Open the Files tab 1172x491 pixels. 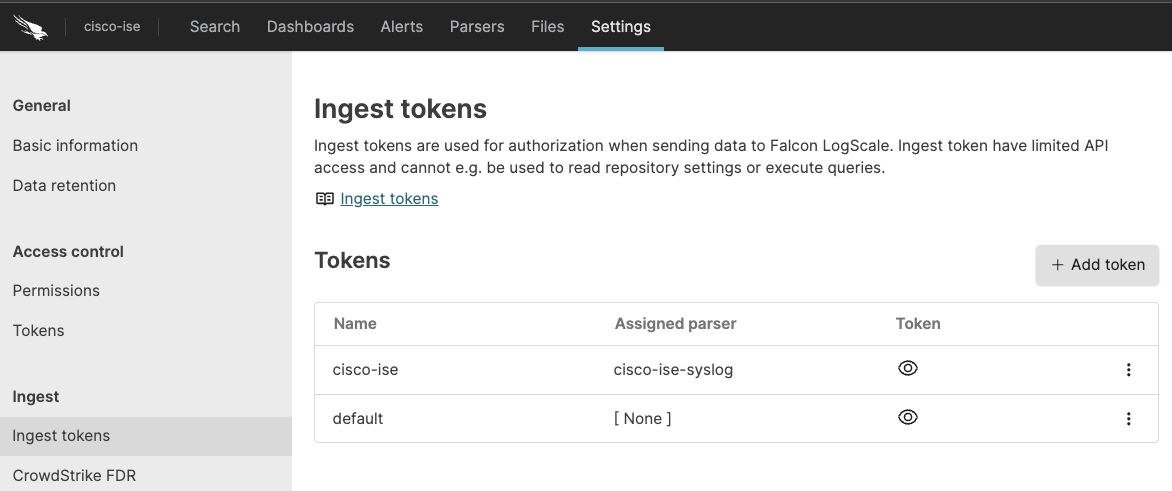click(x=547, y=26)
